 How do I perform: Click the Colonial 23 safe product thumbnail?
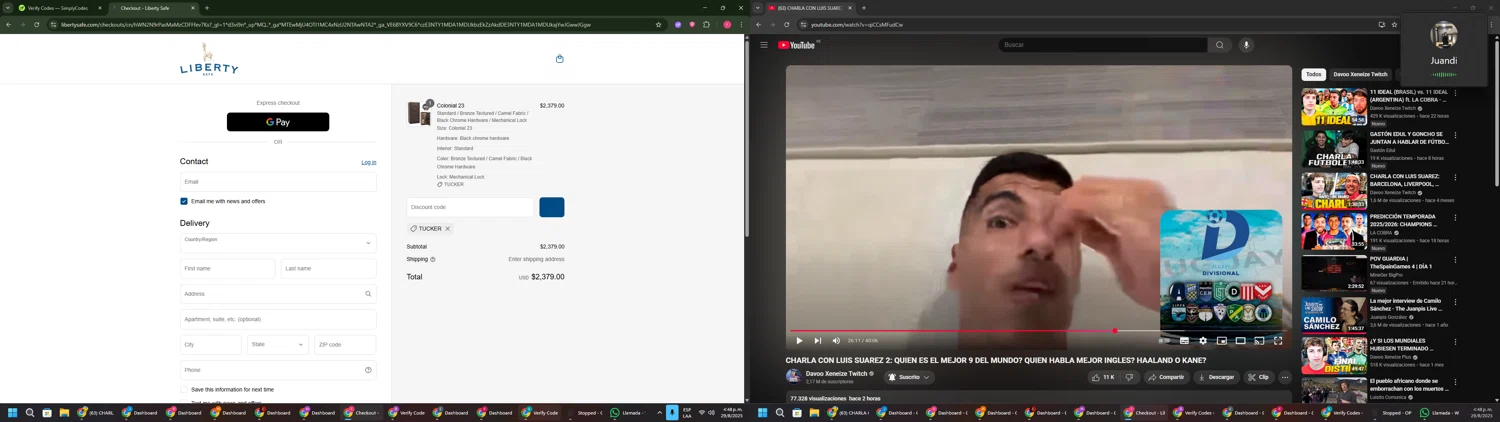click(419, 113)
